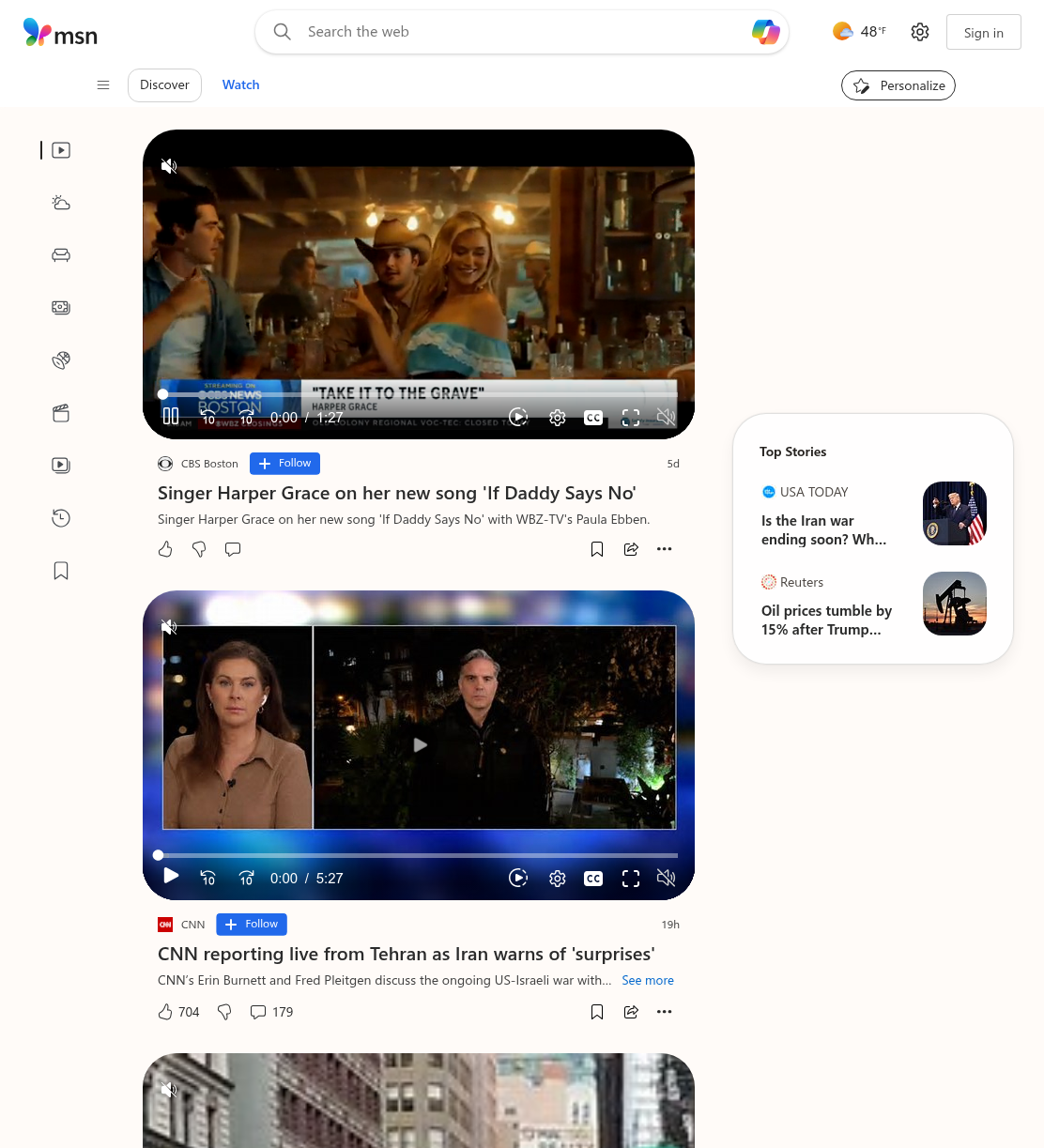Click the Search the web field
The width and height of the screenshot is (1044, 1148).
pos(522,32)
